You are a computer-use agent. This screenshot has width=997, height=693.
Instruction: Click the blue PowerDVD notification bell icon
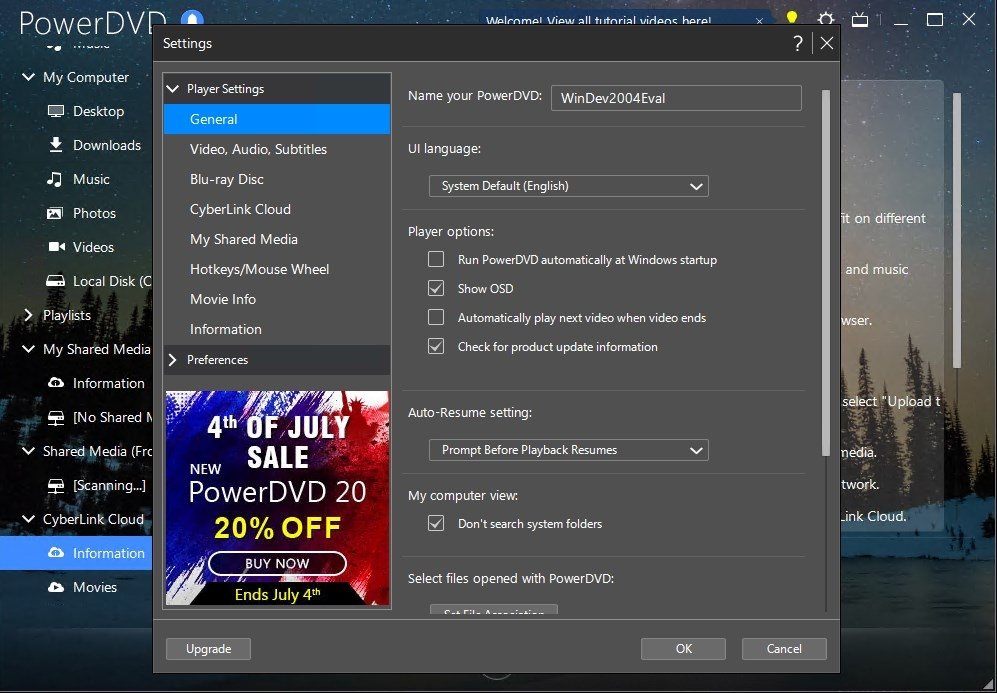[x=192, y=19]
